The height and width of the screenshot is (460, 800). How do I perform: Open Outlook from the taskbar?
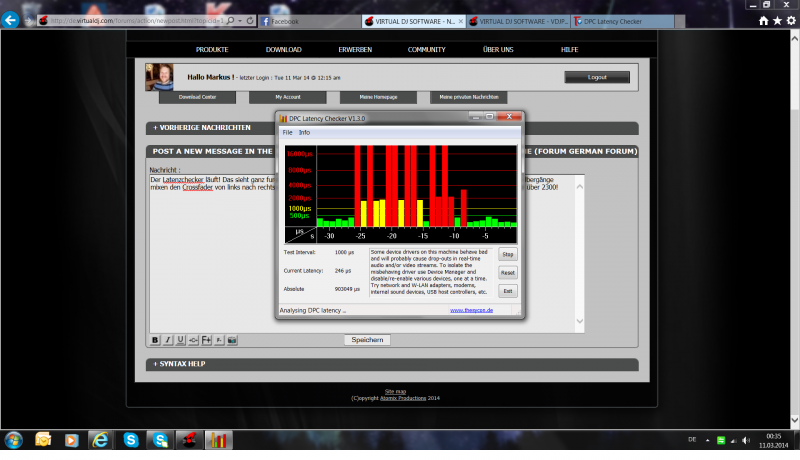click(43, 440)
